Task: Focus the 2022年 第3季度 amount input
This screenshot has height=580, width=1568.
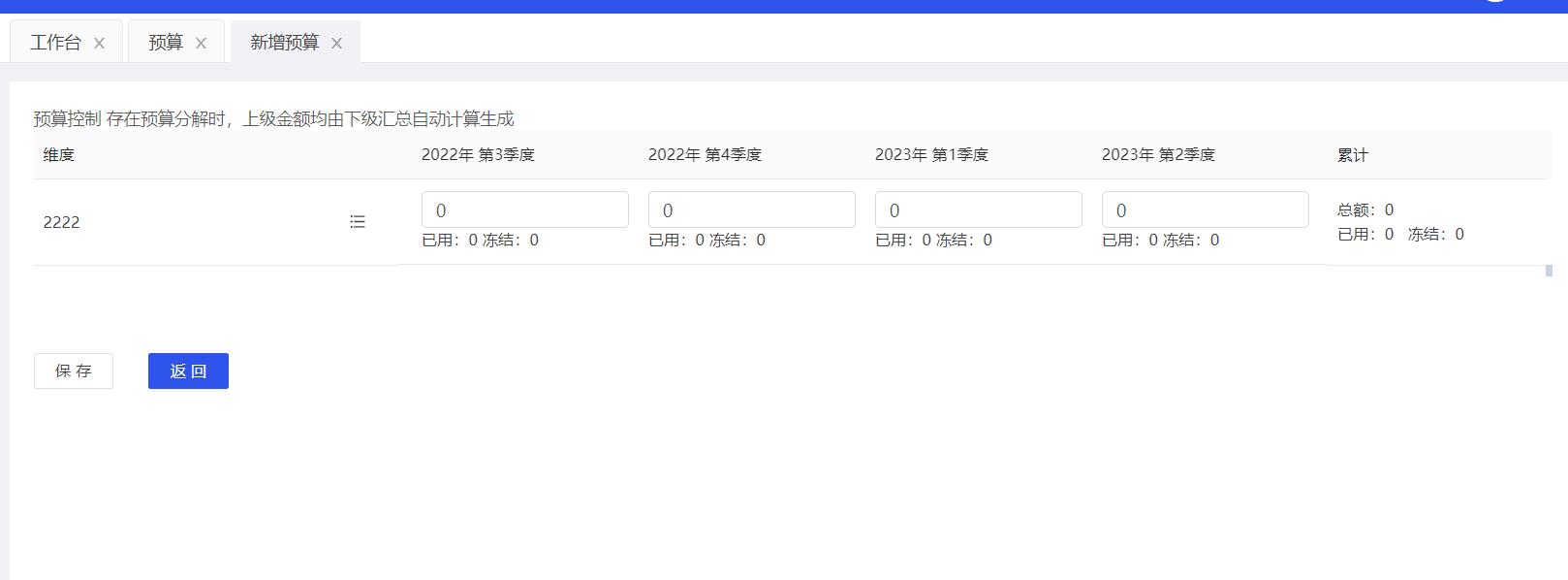Action: tap(524, 210)
